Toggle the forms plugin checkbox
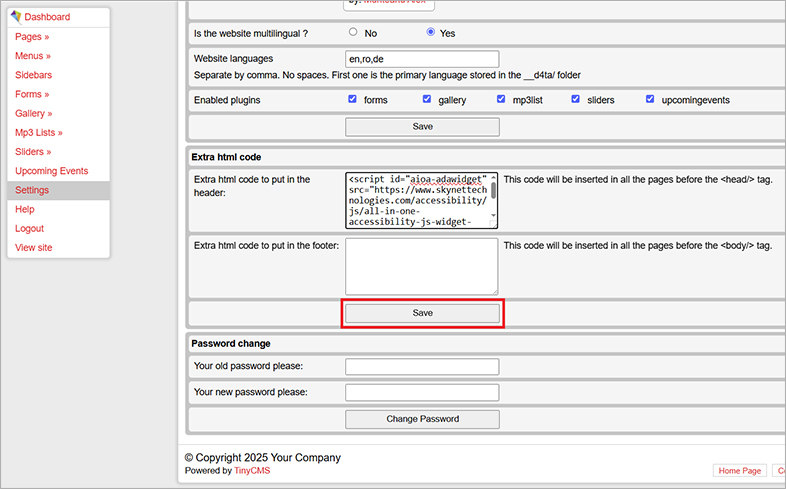786x489 pixels. (x=352, y=99)
